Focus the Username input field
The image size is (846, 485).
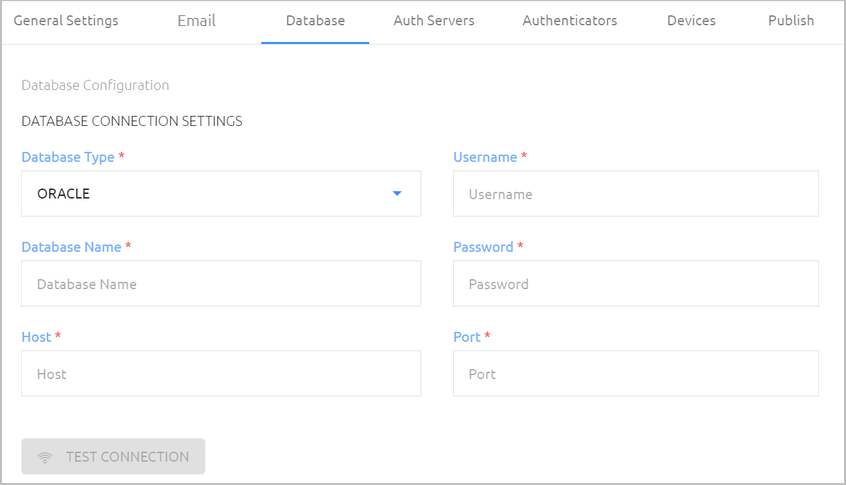click(x=636, y=194)
